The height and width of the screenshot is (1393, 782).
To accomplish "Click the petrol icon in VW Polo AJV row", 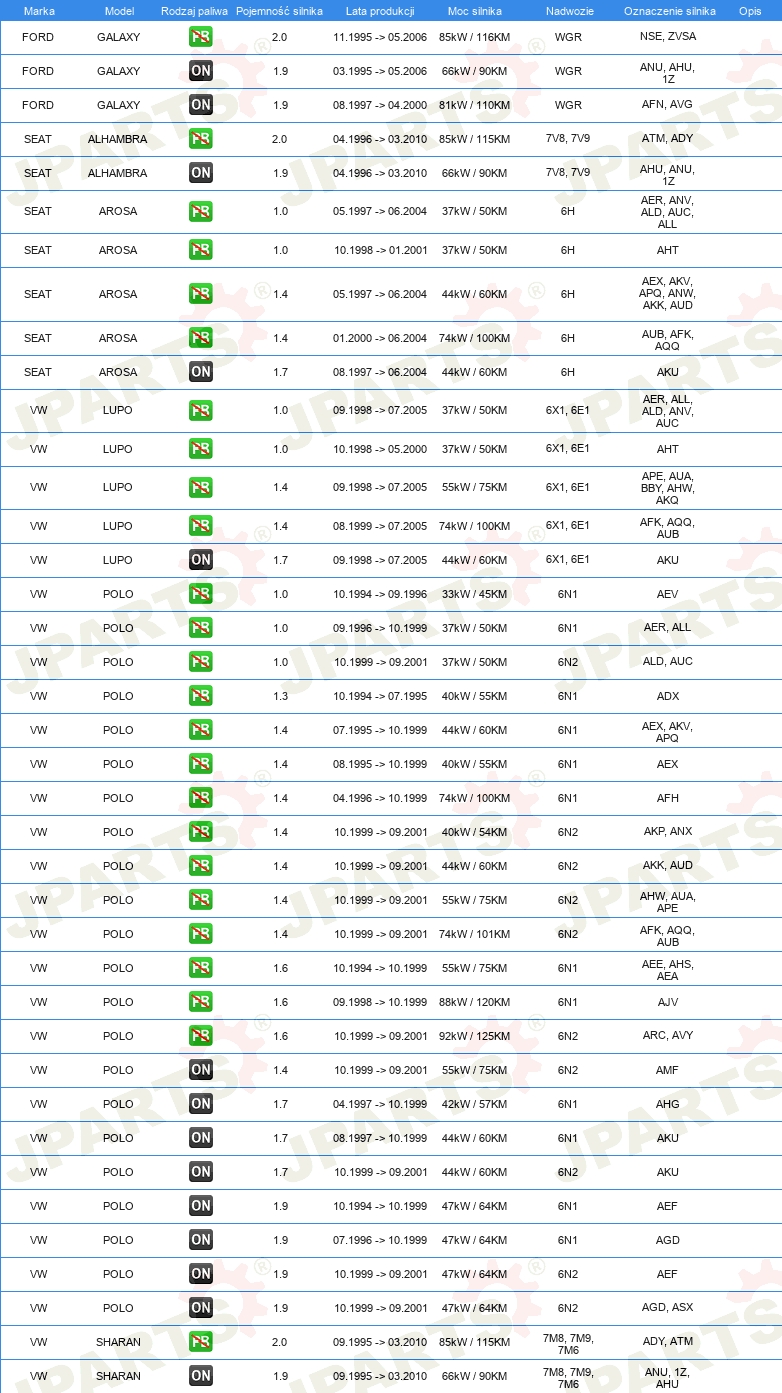I will coord(201,1002).
